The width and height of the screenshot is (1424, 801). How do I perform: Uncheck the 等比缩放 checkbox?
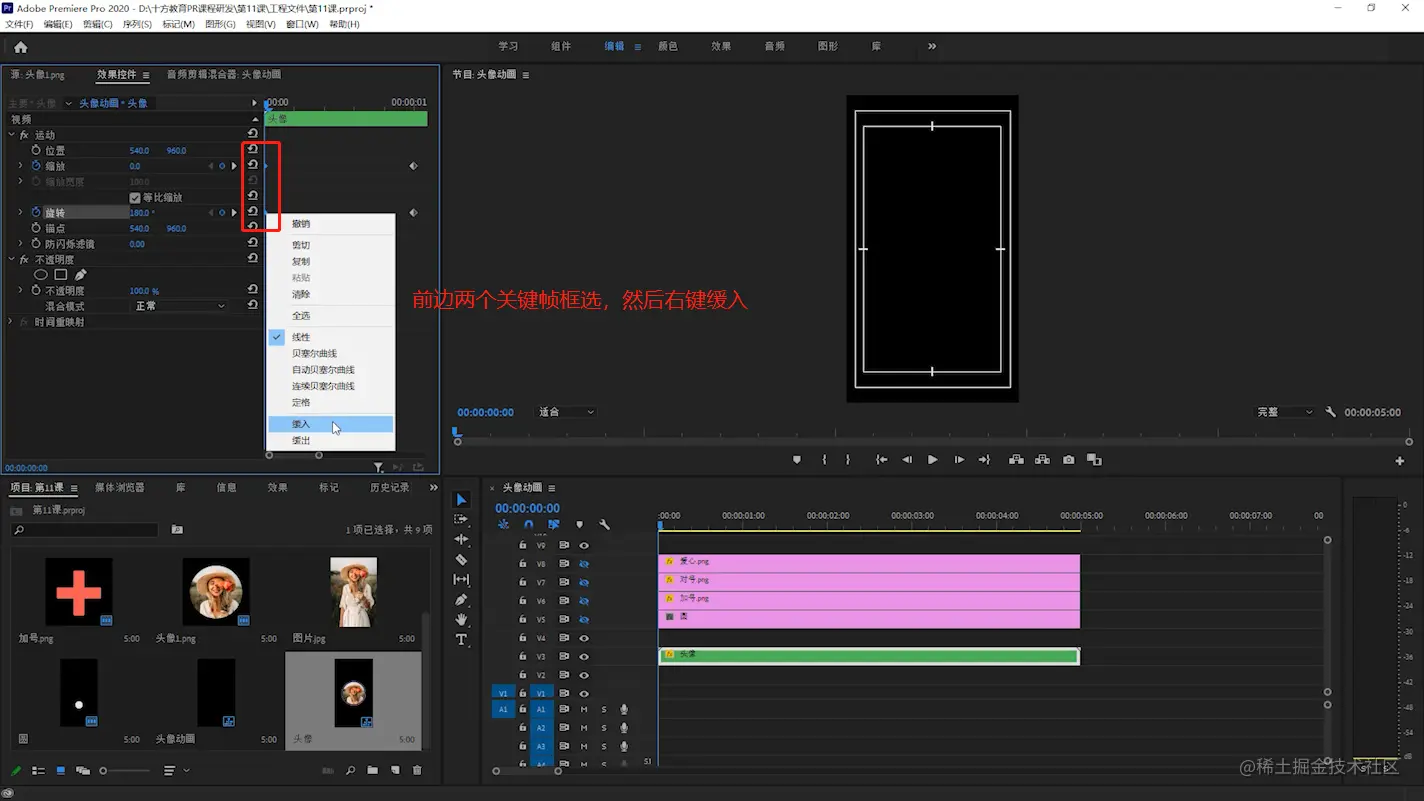click(x=135, y=198)
